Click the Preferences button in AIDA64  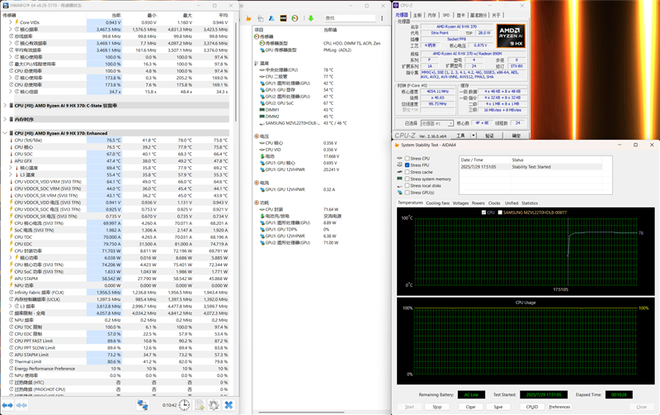point(559,407)
